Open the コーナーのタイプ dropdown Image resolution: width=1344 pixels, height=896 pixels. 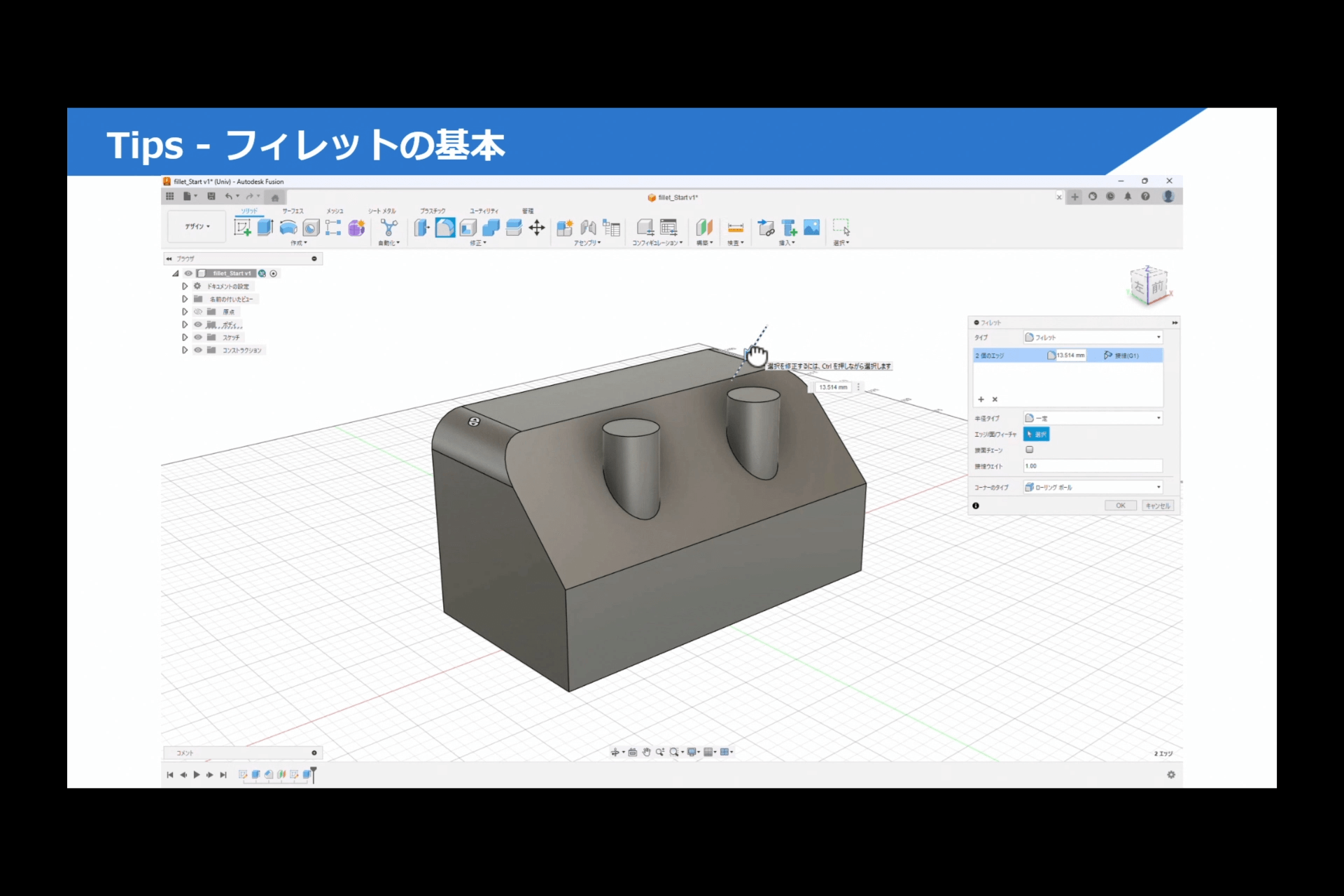pyautogui.click(x=1093, y=487)
